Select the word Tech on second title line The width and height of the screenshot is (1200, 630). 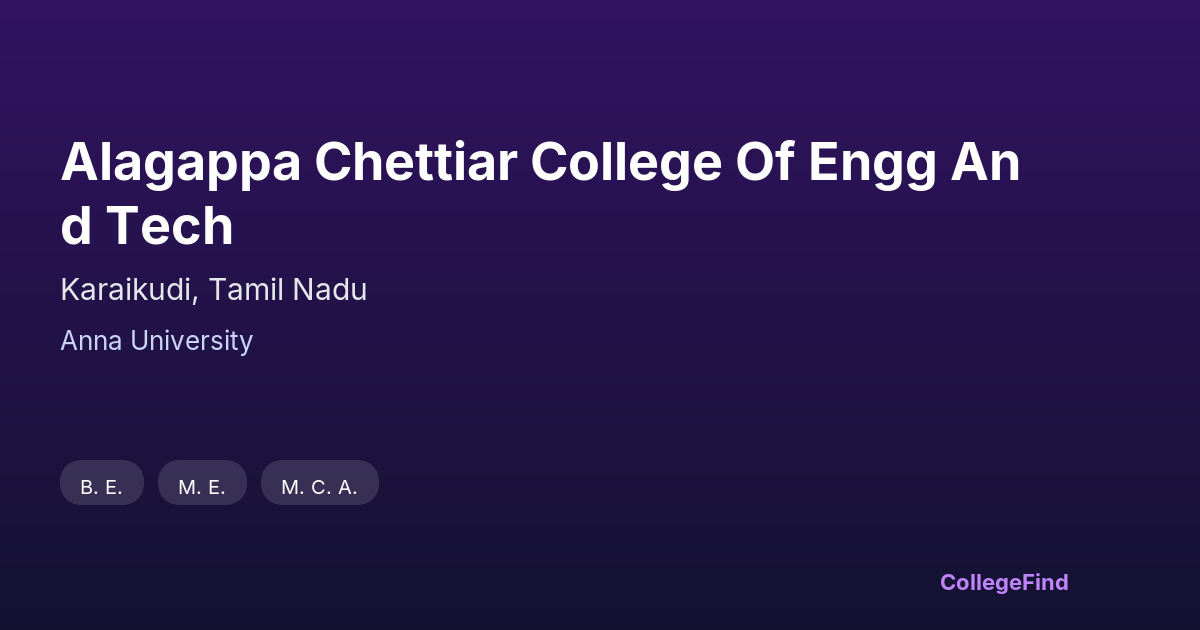(x=170, y=226)
